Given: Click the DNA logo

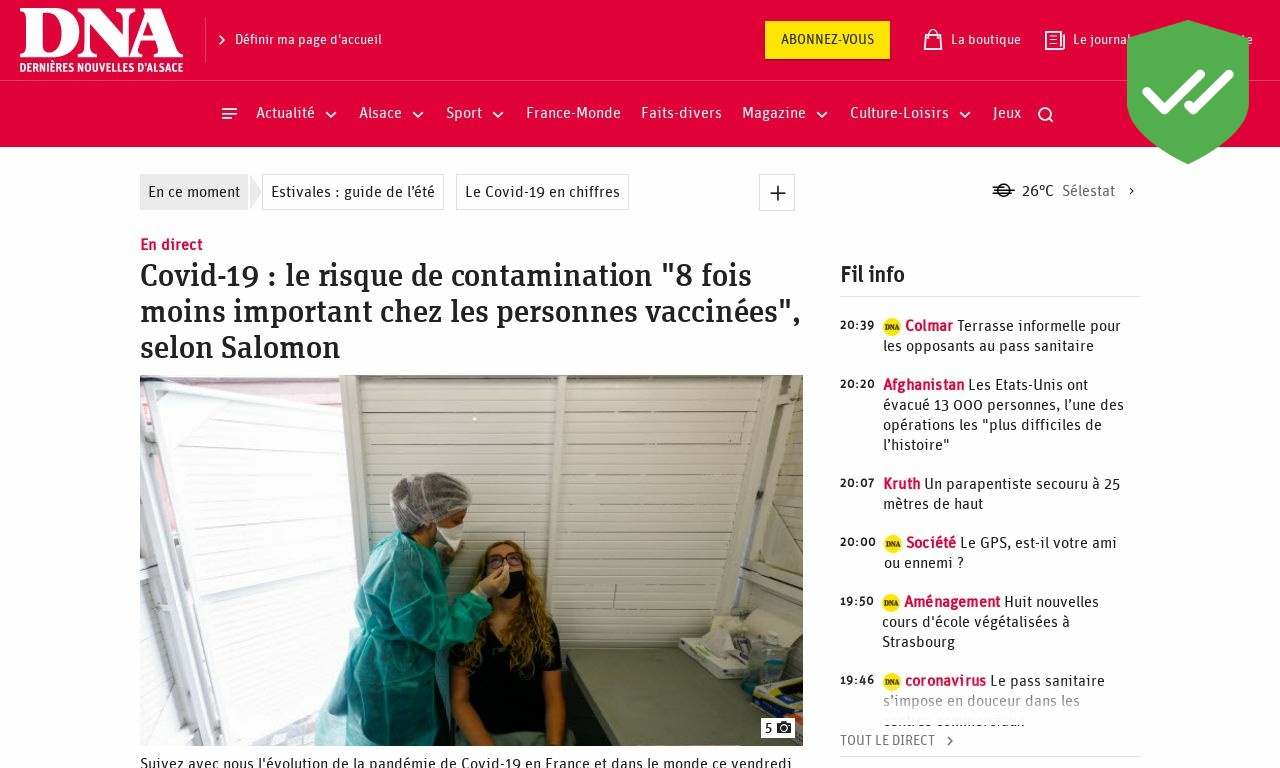Looking at the screenshot, I should tap(101, 40).
